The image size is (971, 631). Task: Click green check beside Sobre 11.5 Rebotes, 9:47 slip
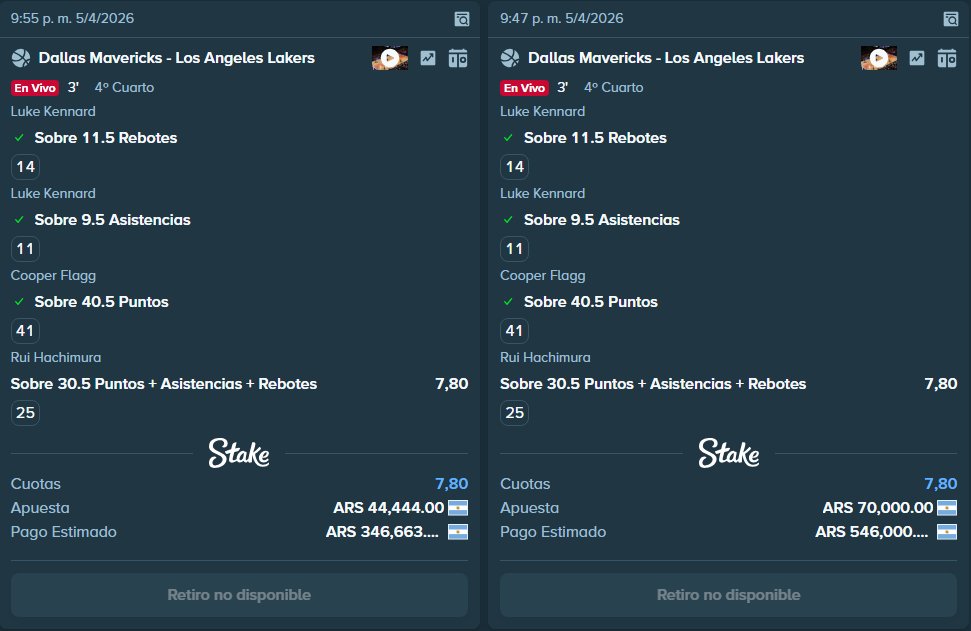[x=508, y=137]
